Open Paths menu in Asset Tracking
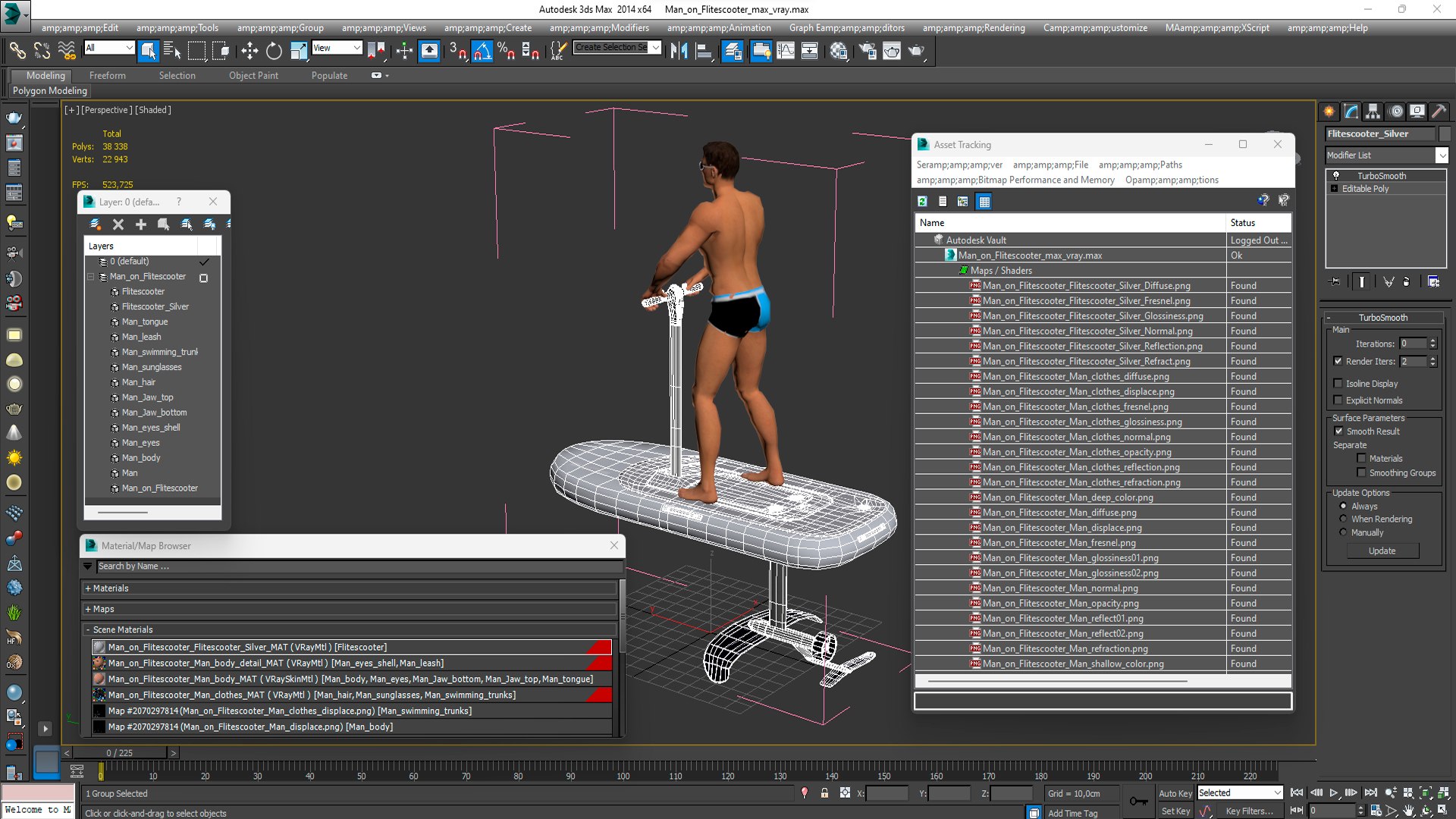 [1140, 165]
